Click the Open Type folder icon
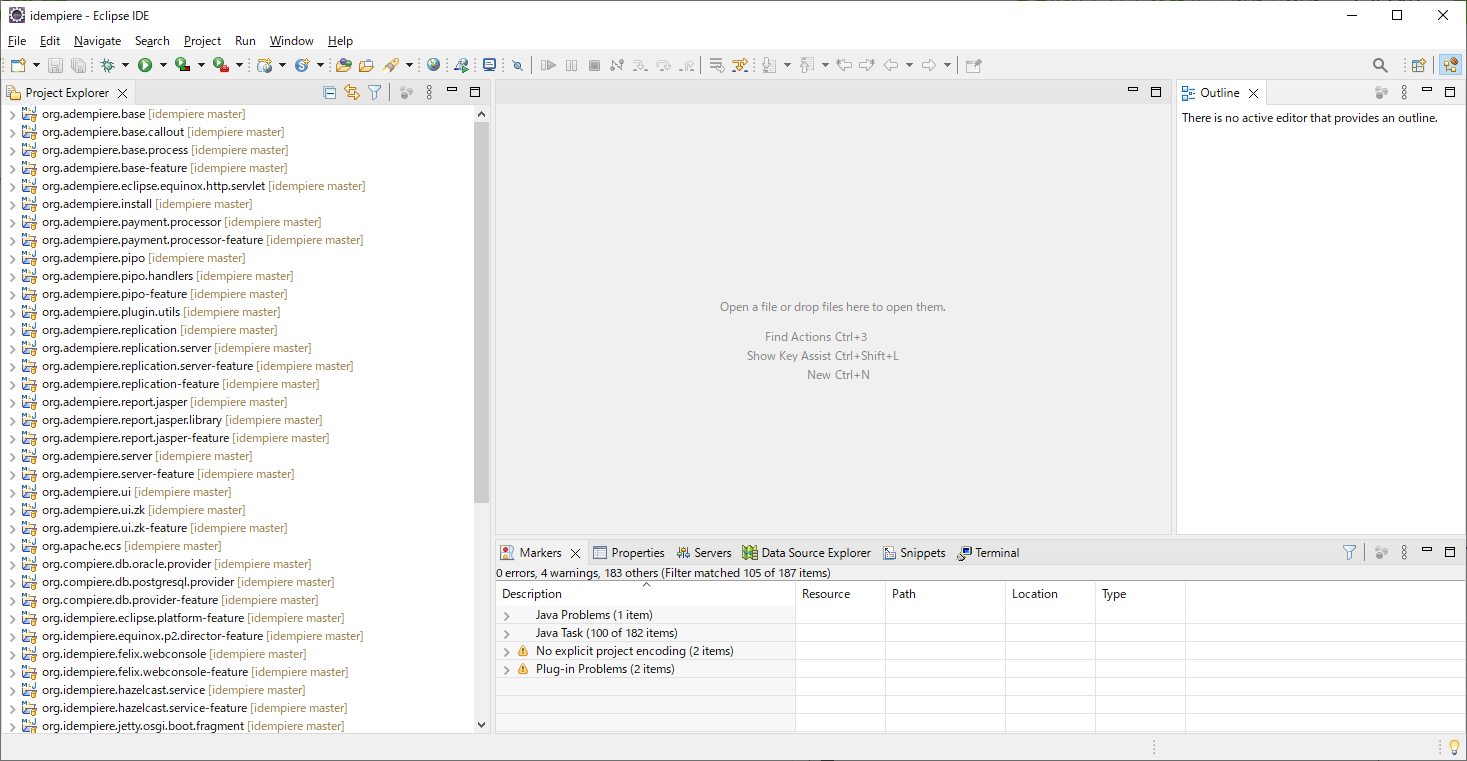Viewport: 1467px width, 761px height. [343, 65]
